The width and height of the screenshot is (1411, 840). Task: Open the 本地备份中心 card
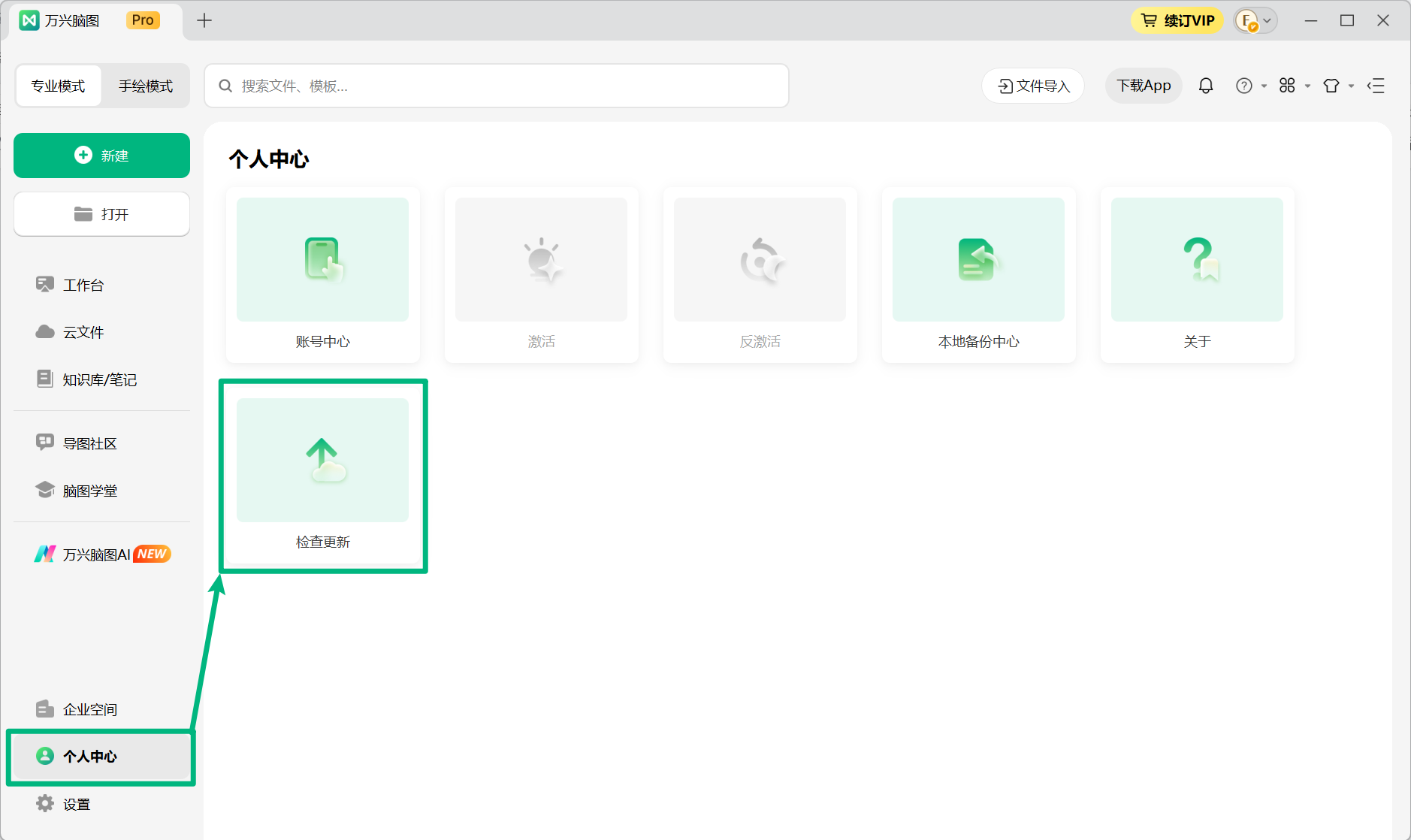(979, 275)
